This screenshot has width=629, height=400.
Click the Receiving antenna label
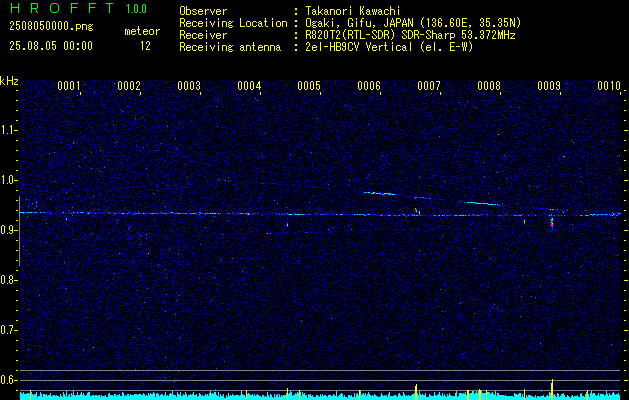pos(230,47)
